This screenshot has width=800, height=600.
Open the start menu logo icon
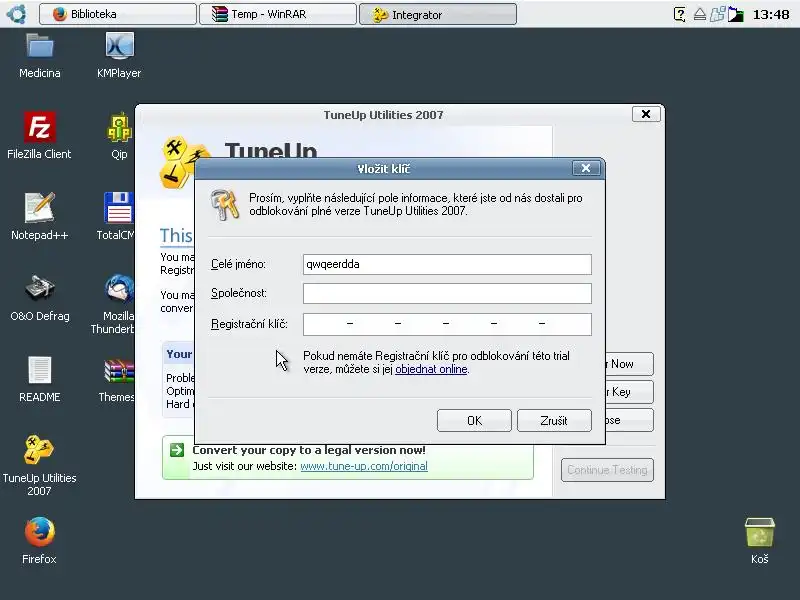tap(16, 14)
